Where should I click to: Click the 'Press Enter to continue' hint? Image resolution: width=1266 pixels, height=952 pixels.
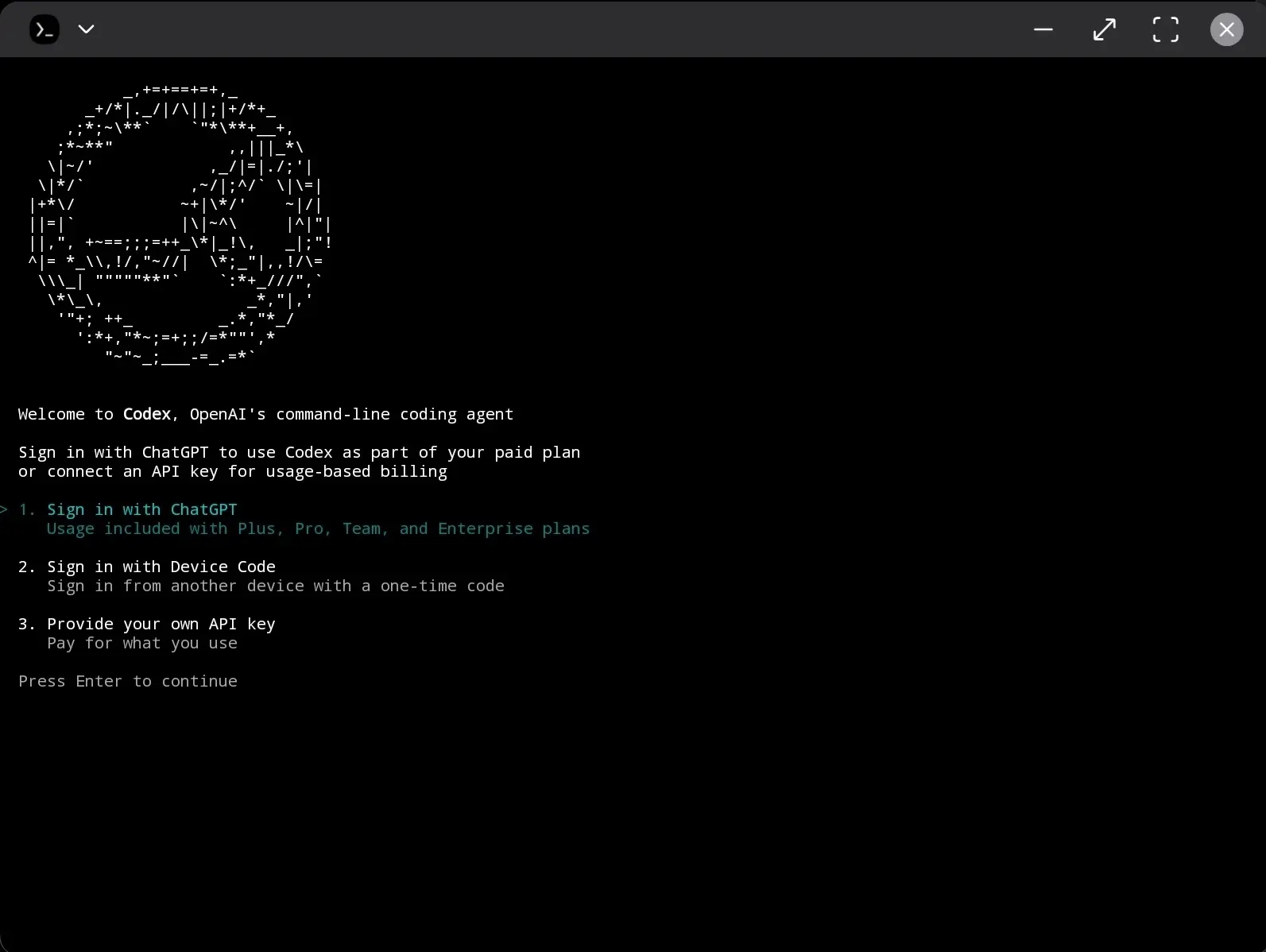(128, 681)
